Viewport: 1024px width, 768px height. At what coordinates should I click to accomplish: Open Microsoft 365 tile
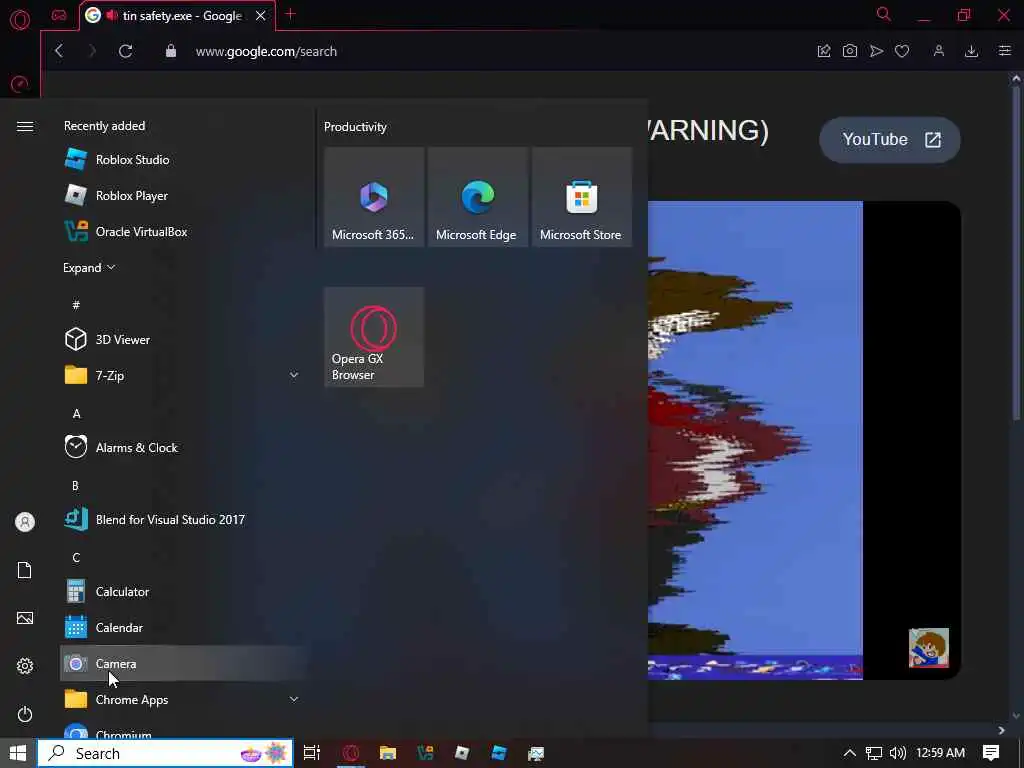coord(374,197)
